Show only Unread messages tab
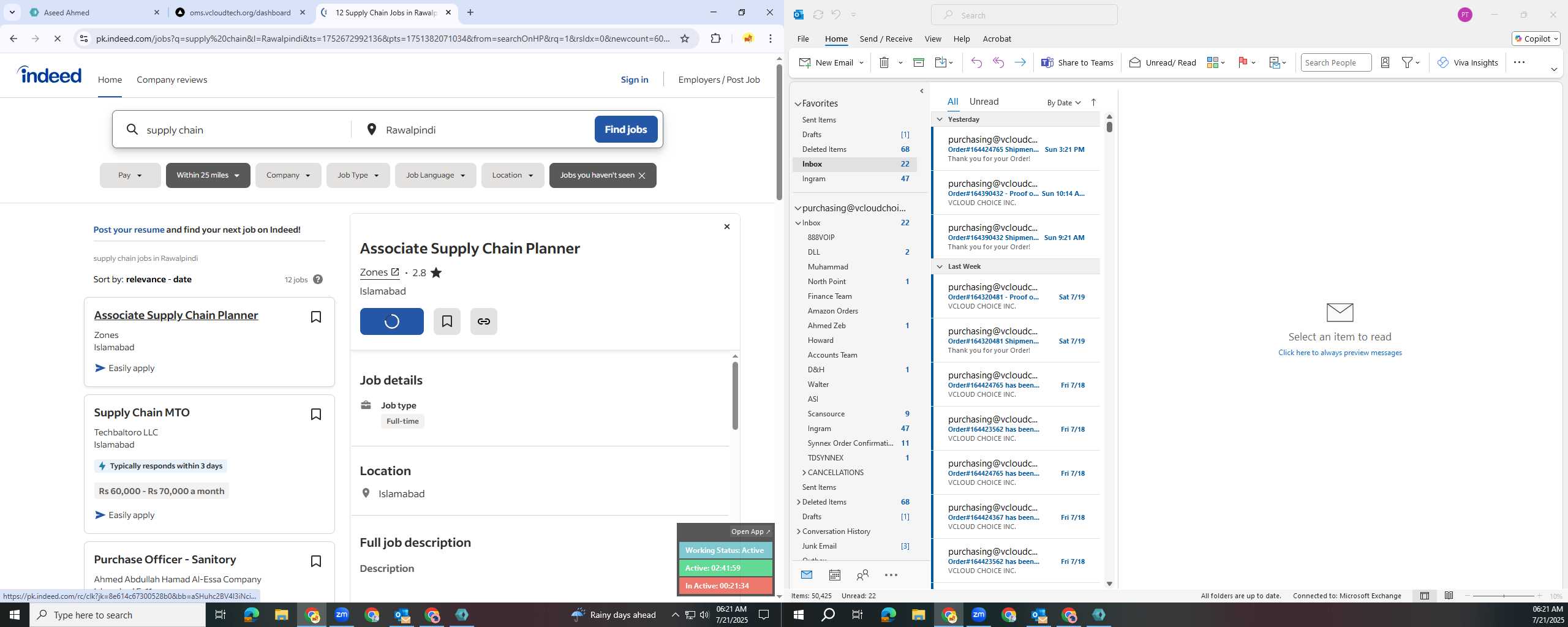The image size is (1568, 627). (984, 102)
